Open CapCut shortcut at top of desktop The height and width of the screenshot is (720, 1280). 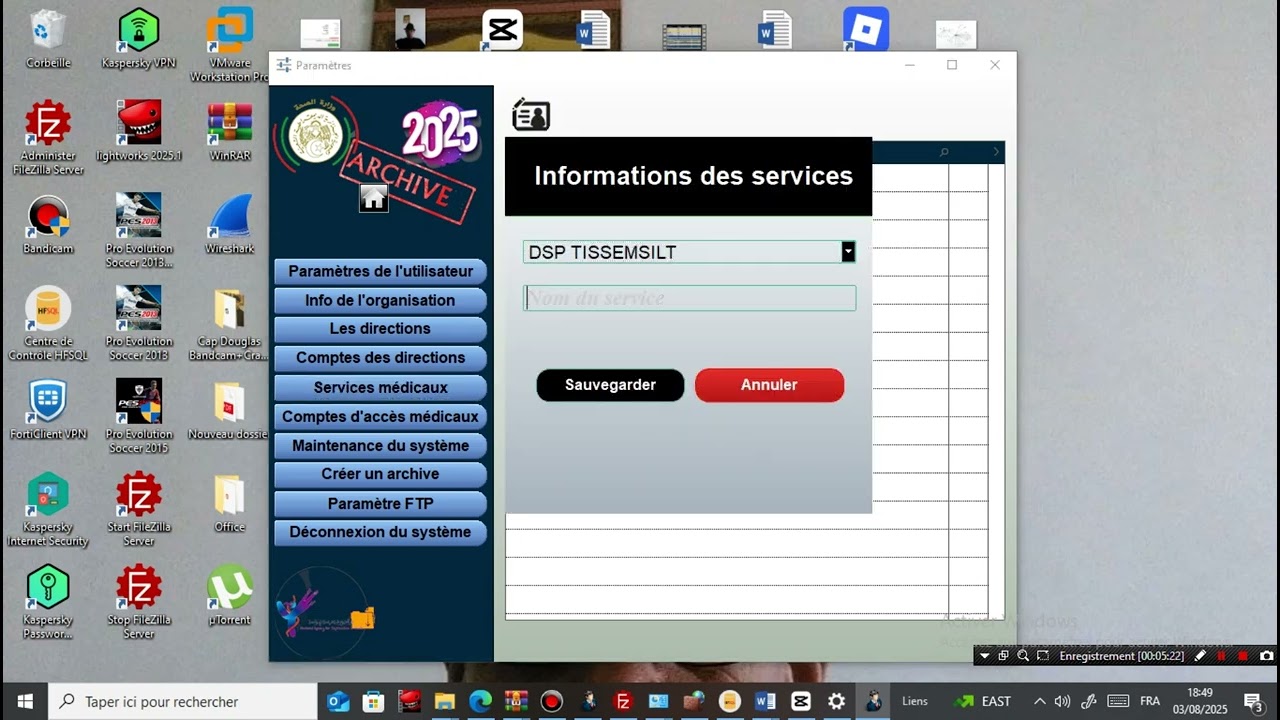[x=502, y=29]
